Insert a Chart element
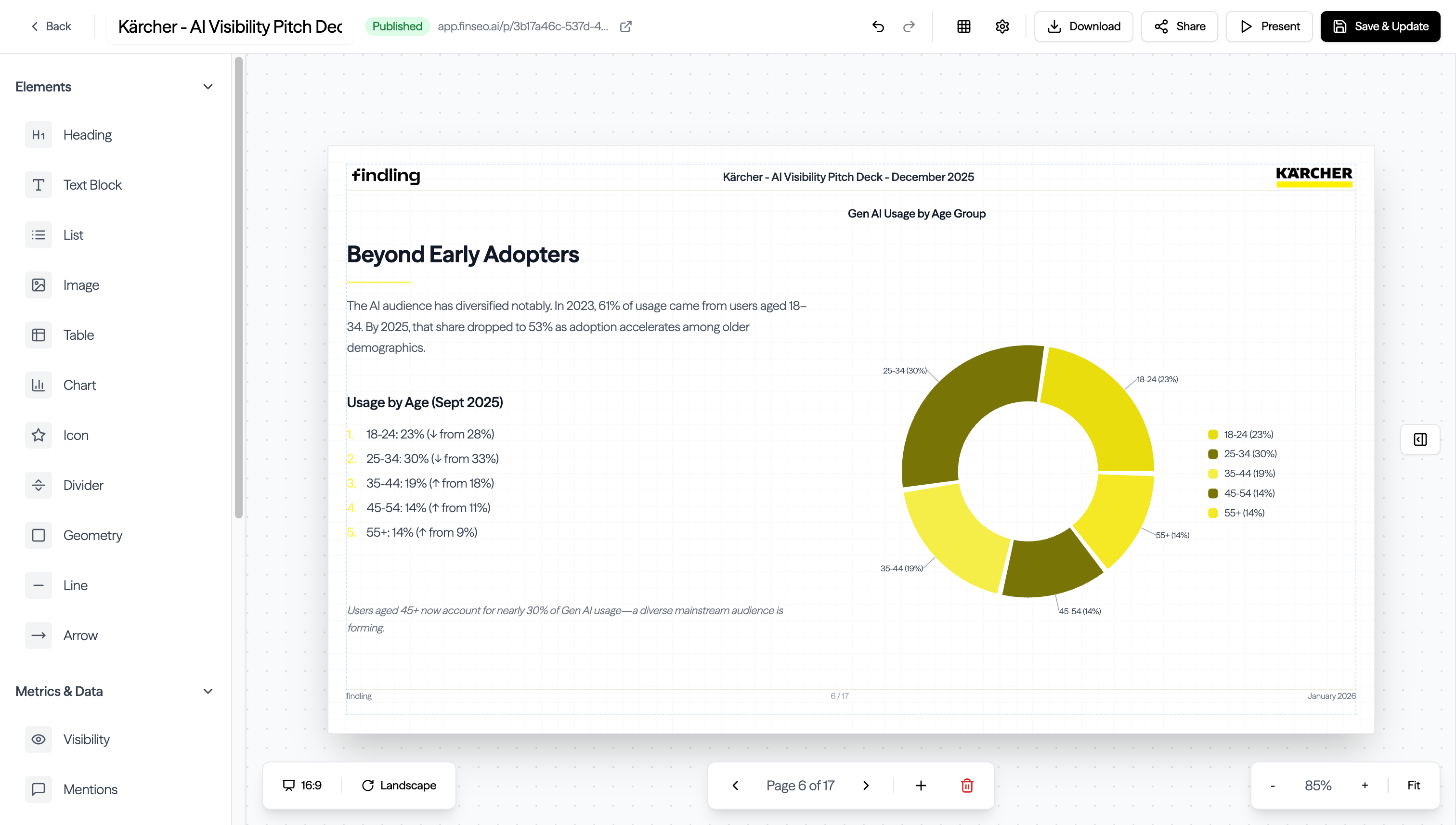Screen dimensions: 1456x825 pos(79,385)
